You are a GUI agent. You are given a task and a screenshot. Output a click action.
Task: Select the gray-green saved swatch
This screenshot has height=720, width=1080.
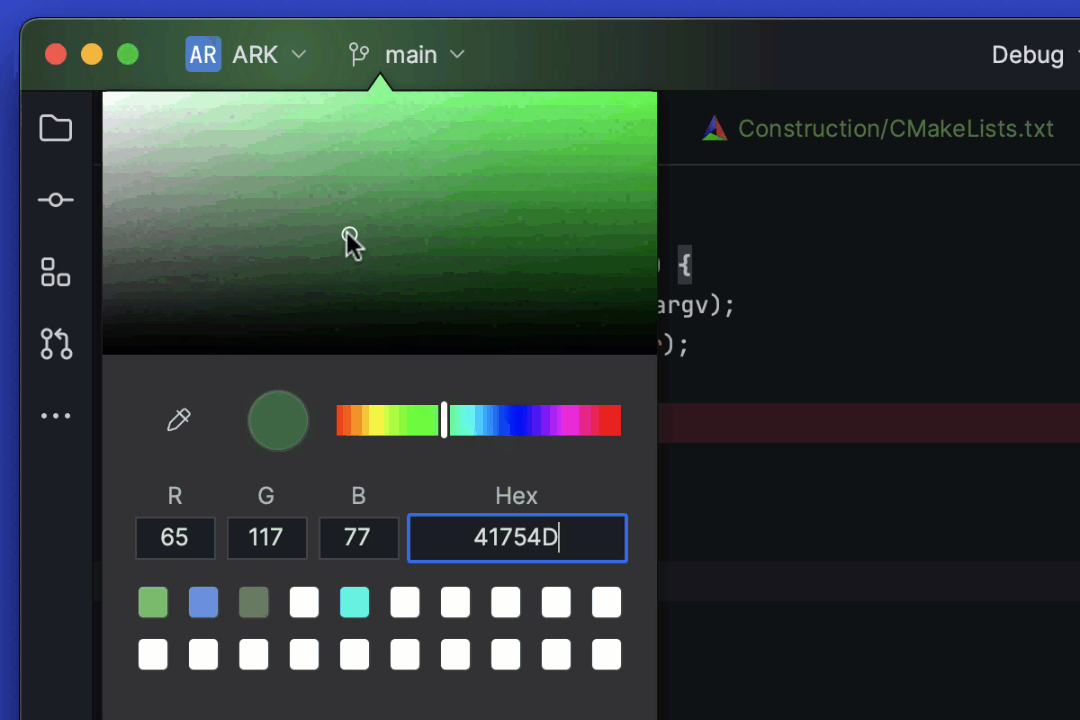pyautogui.click(x=254, y=602)
